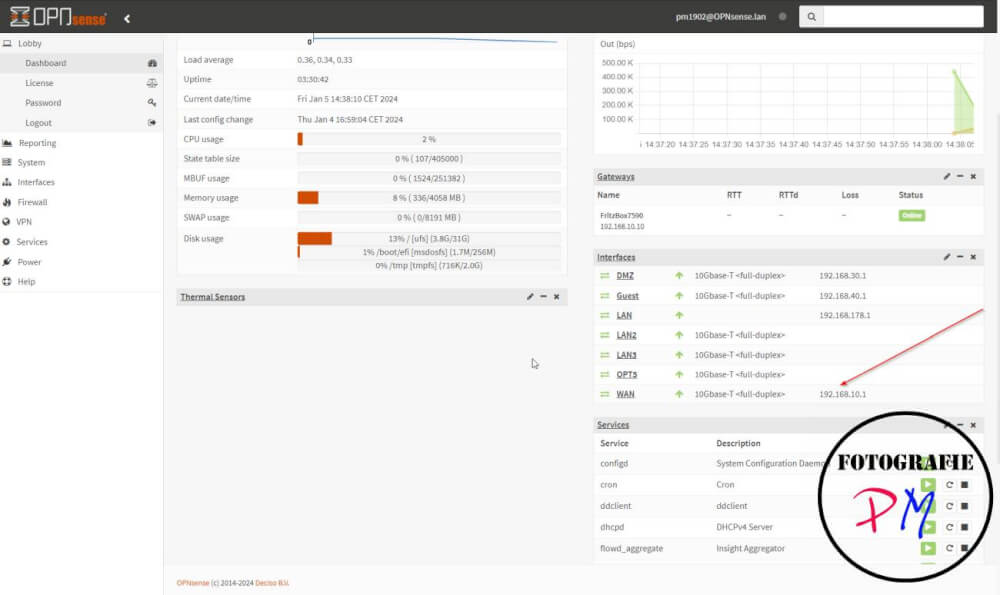Click the green up arrow for DMZ
Viewport: 1000px width, 595px height.
tap(679, 275)
